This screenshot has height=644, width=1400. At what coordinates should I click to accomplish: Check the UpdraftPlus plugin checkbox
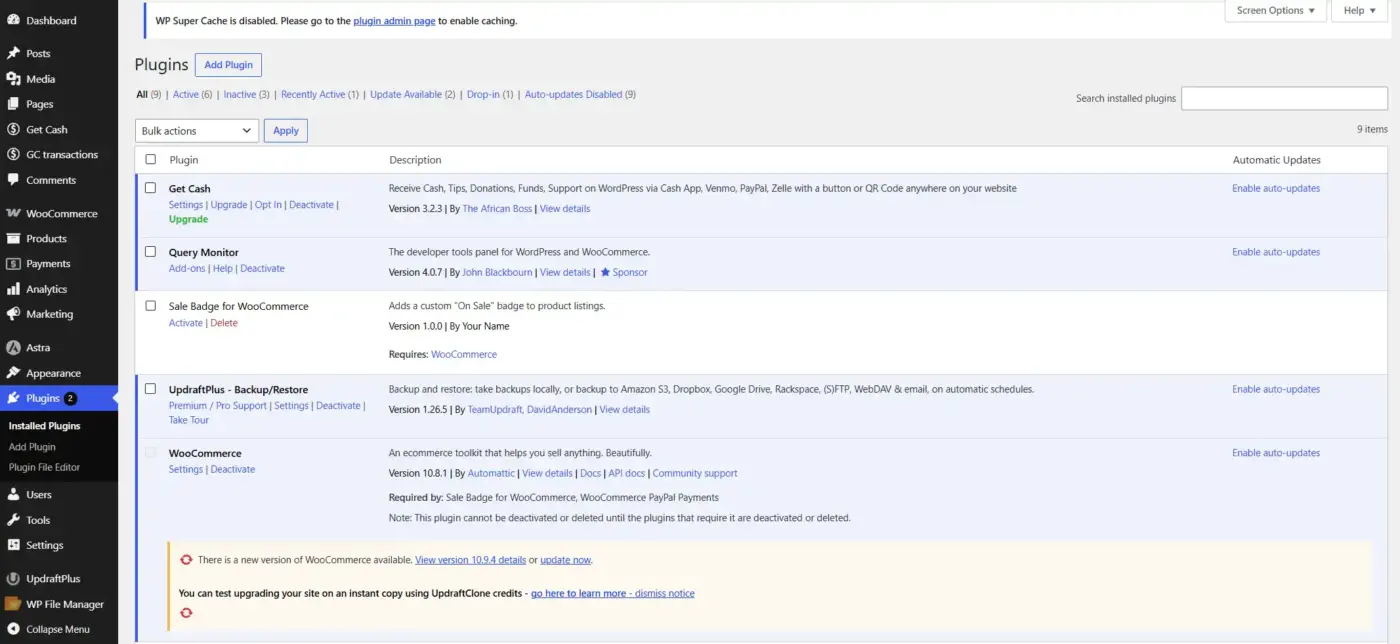pyautogui.click(x=151, y=389)
